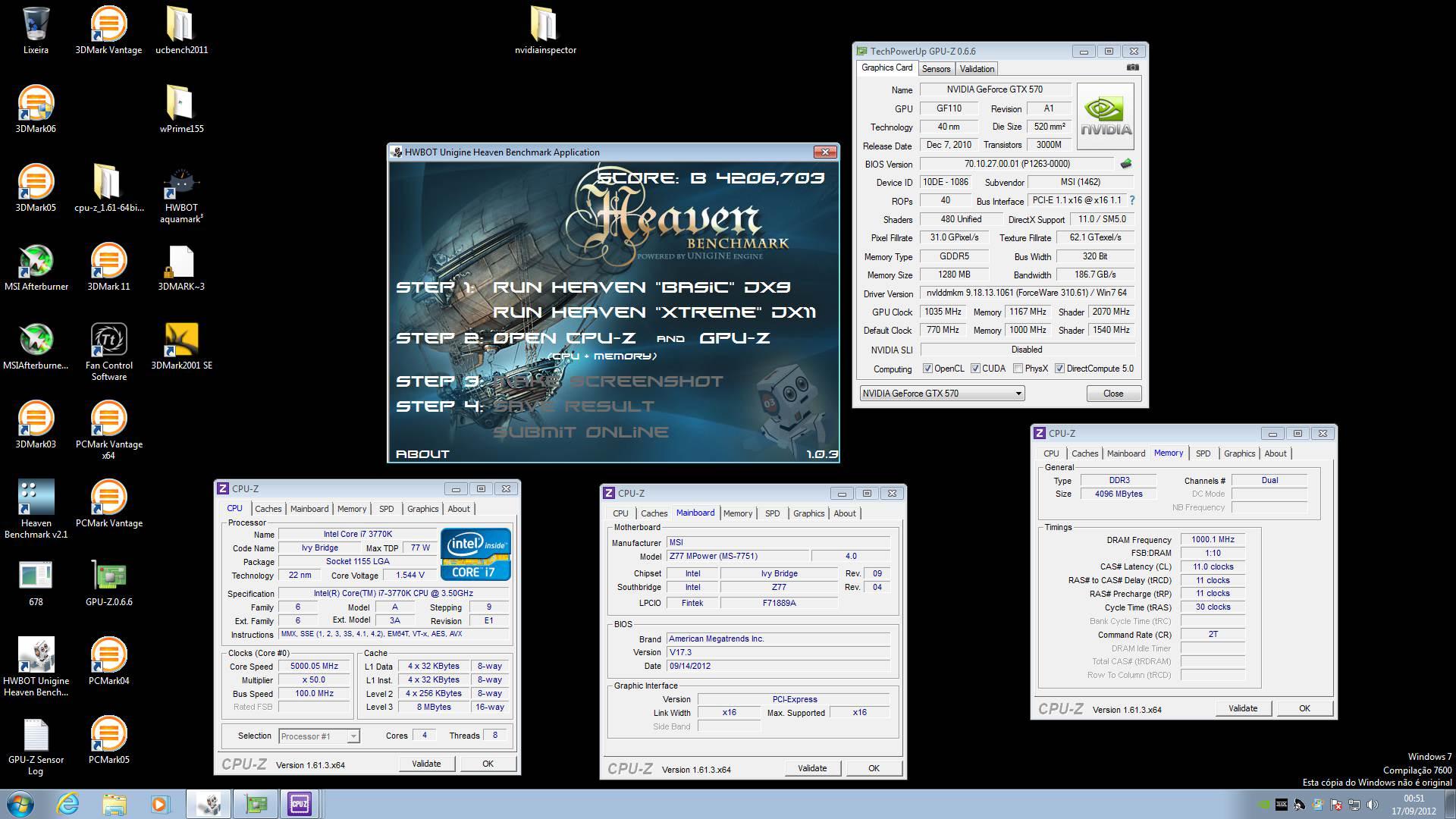
Task: Open SPD tab in CPU-Z mainboard window
Action: coord(772,513)
